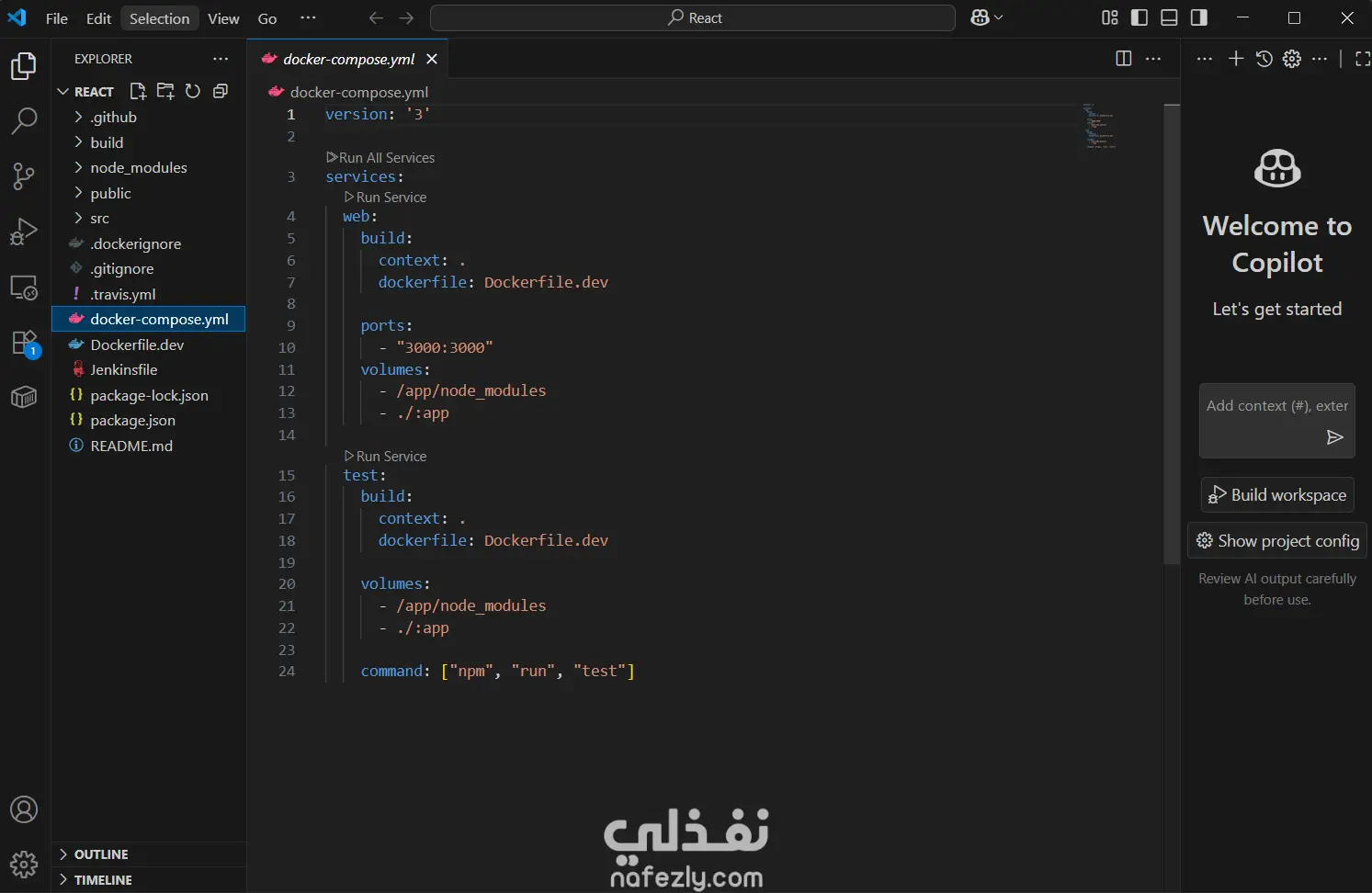
Task: Go forward in navigation history
Action: click(406, 18)
